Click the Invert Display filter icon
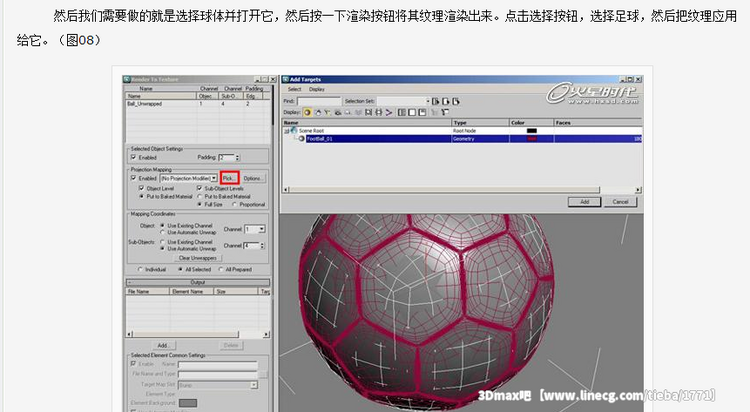Image resolution: width=750 pixels, height=412 pixels. (x=422, y=112)
